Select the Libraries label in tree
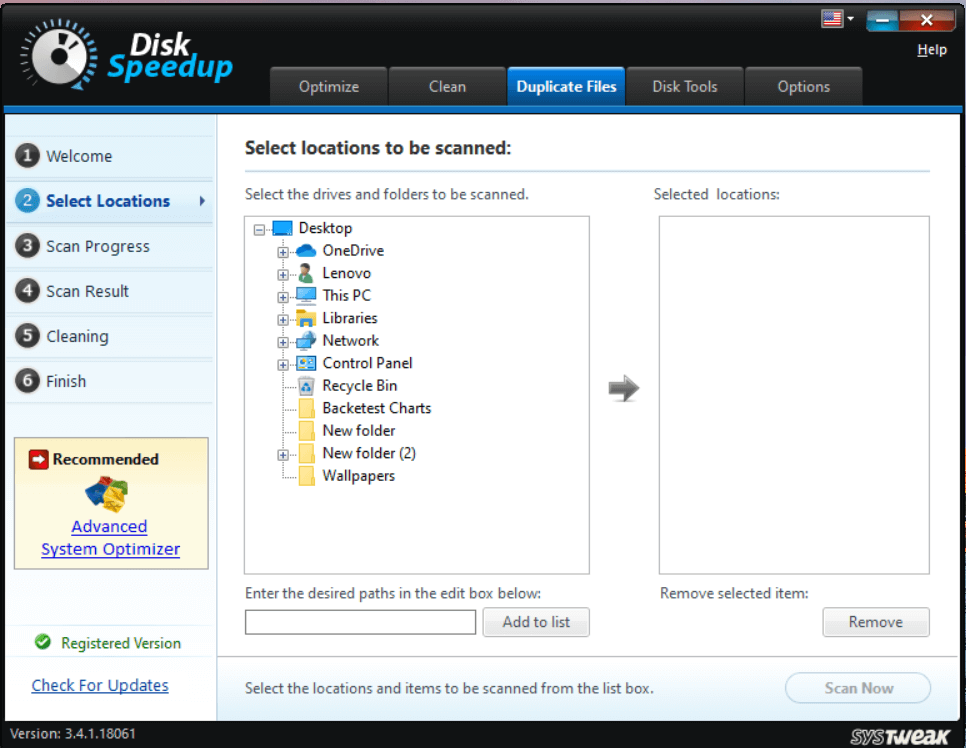Screen dimensions: 966x748 (350, 319)
